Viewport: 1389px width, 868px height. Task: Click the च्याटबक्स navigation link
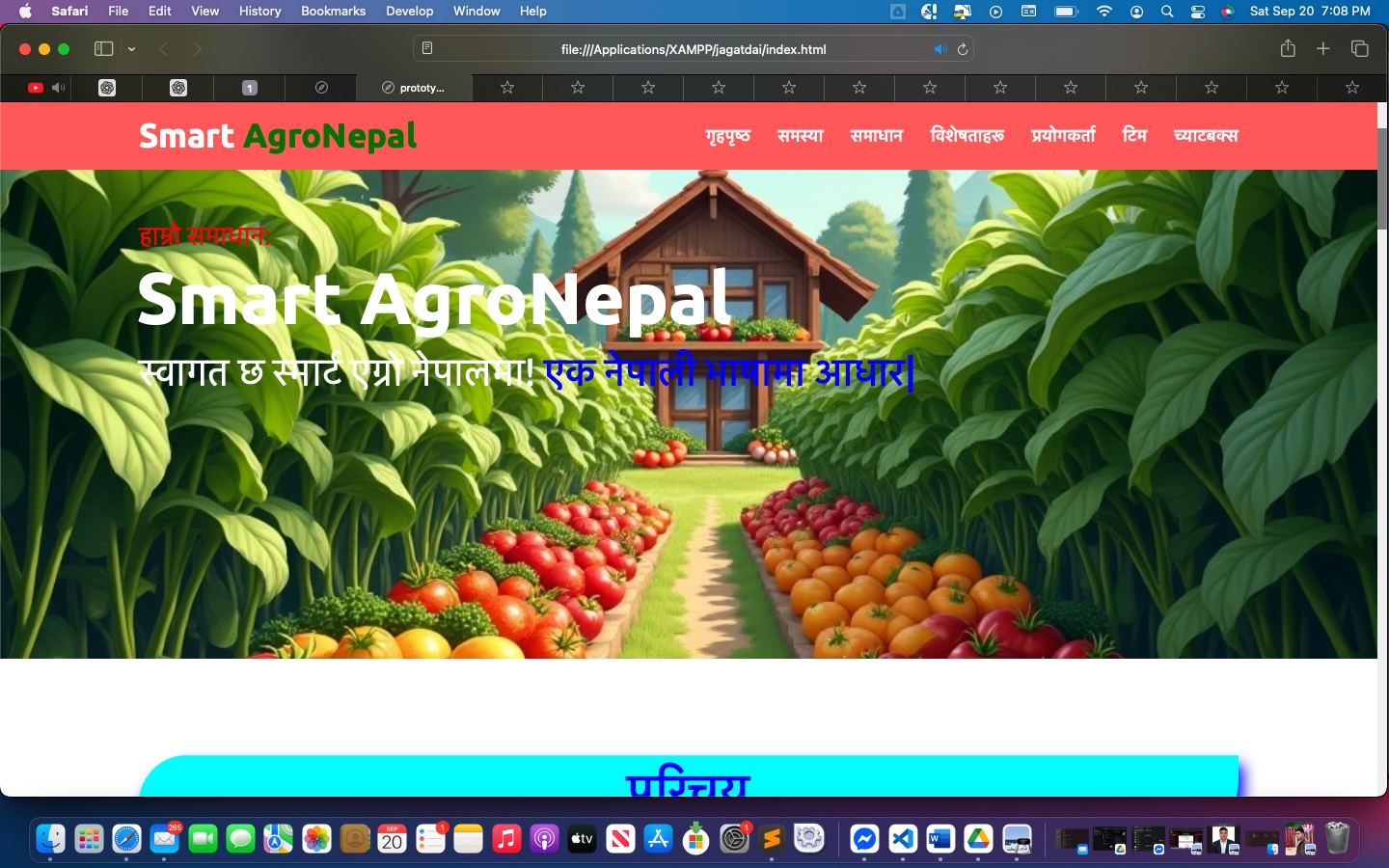click(1205, 136)
